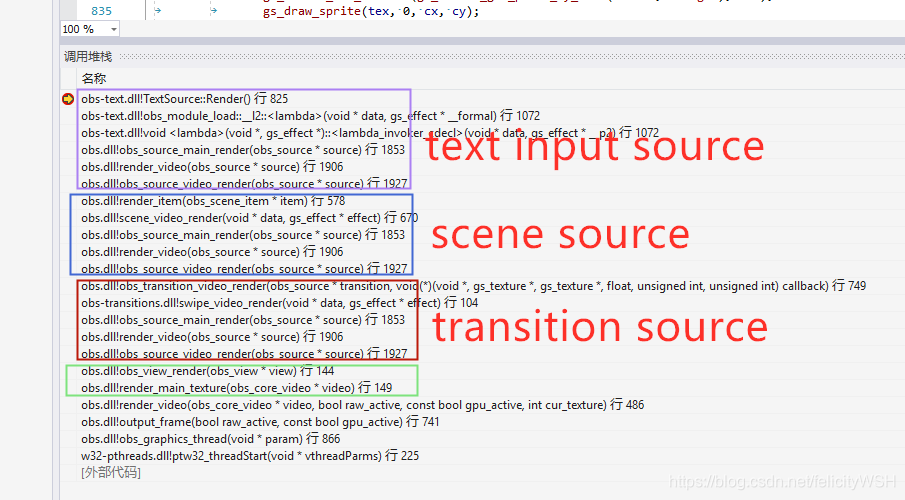
Task: Select swipe_video_render frame at line 104
Action: pyautogui.click(x=279, y=303)
